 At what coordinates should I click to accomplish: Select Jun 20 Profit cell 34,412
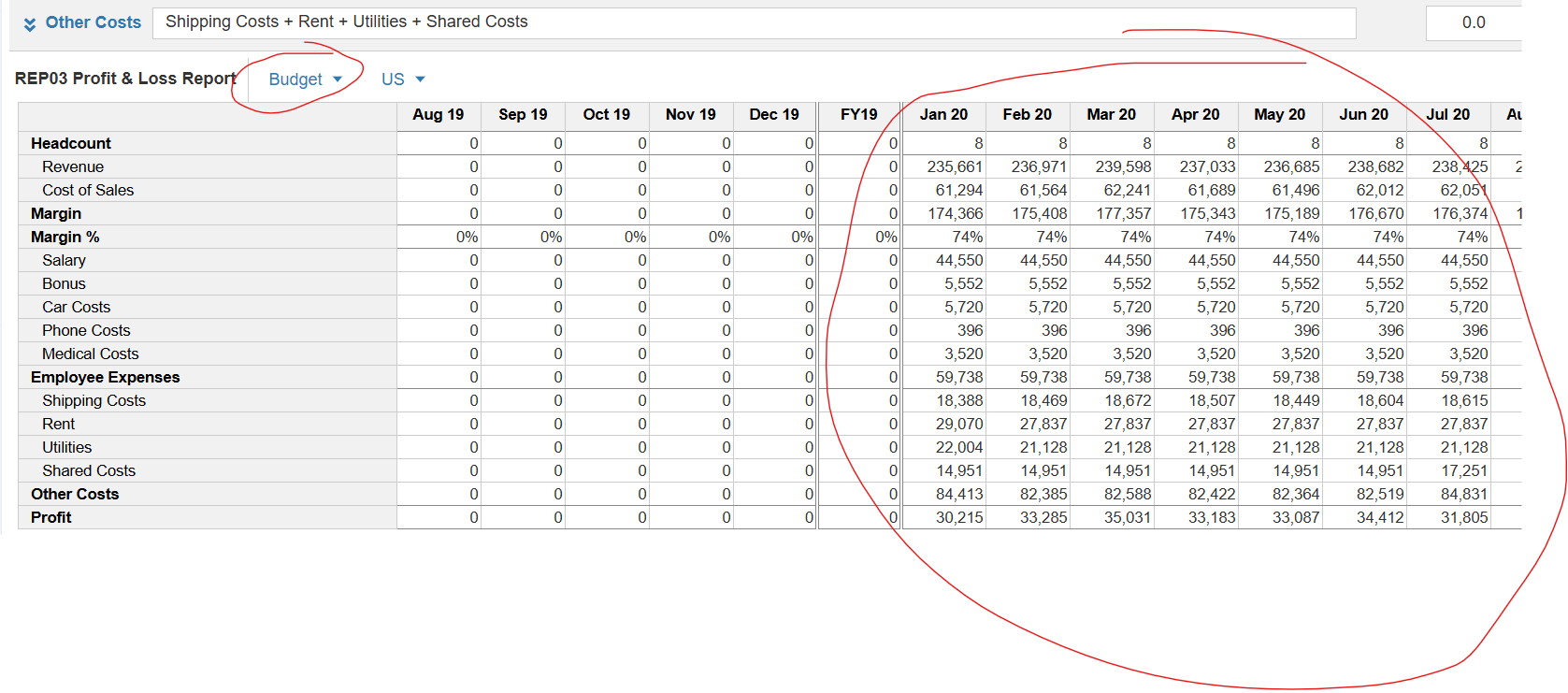pos(1365,517)
